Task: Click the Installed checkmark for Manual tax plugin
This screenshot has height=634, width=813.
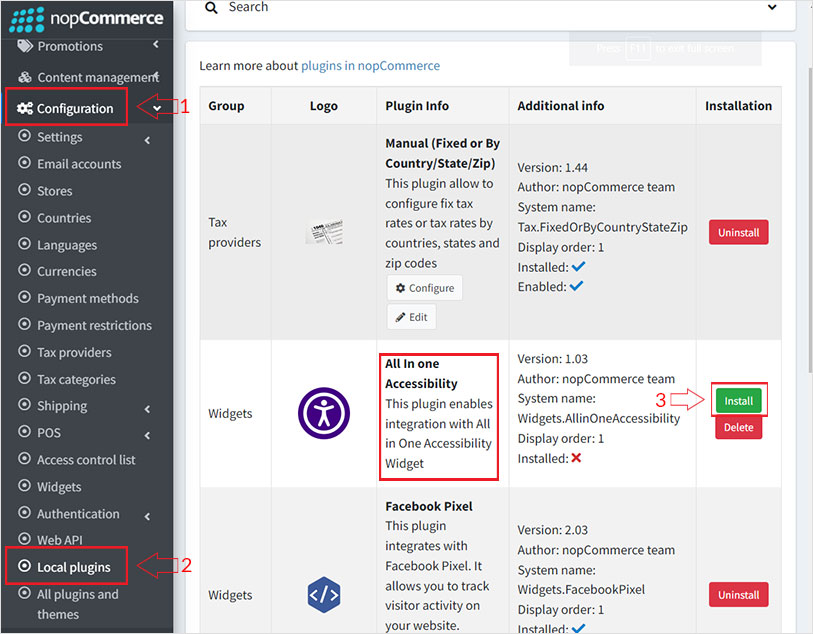Action: 578,266
